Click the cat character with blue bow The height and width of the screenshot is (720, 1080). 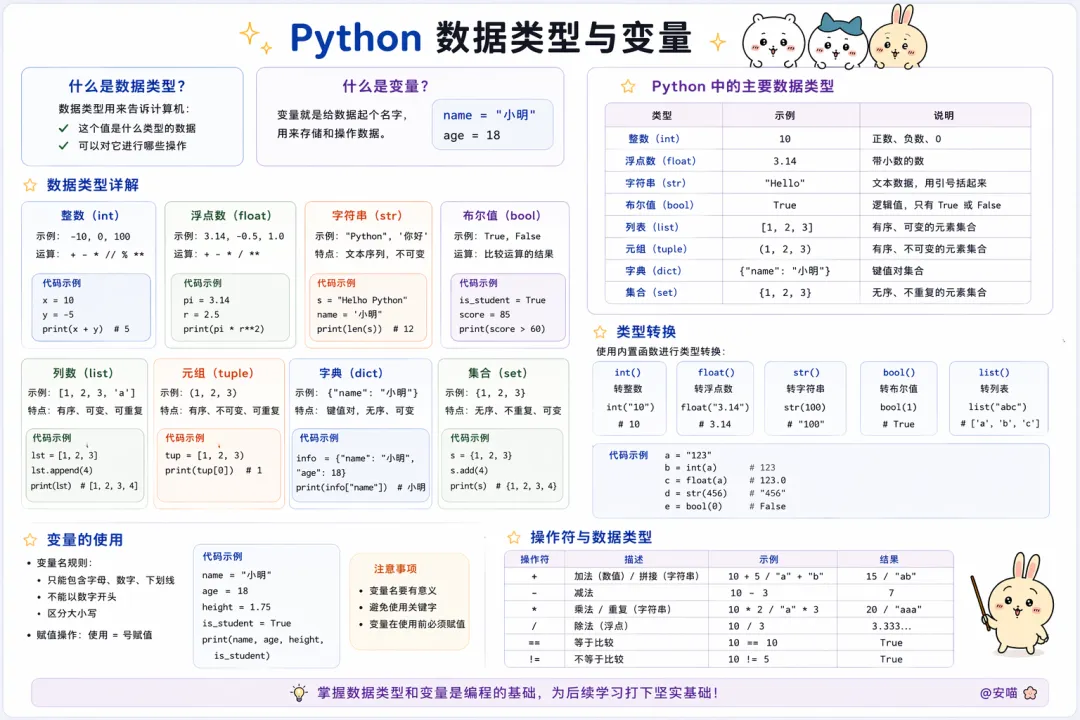837,43
